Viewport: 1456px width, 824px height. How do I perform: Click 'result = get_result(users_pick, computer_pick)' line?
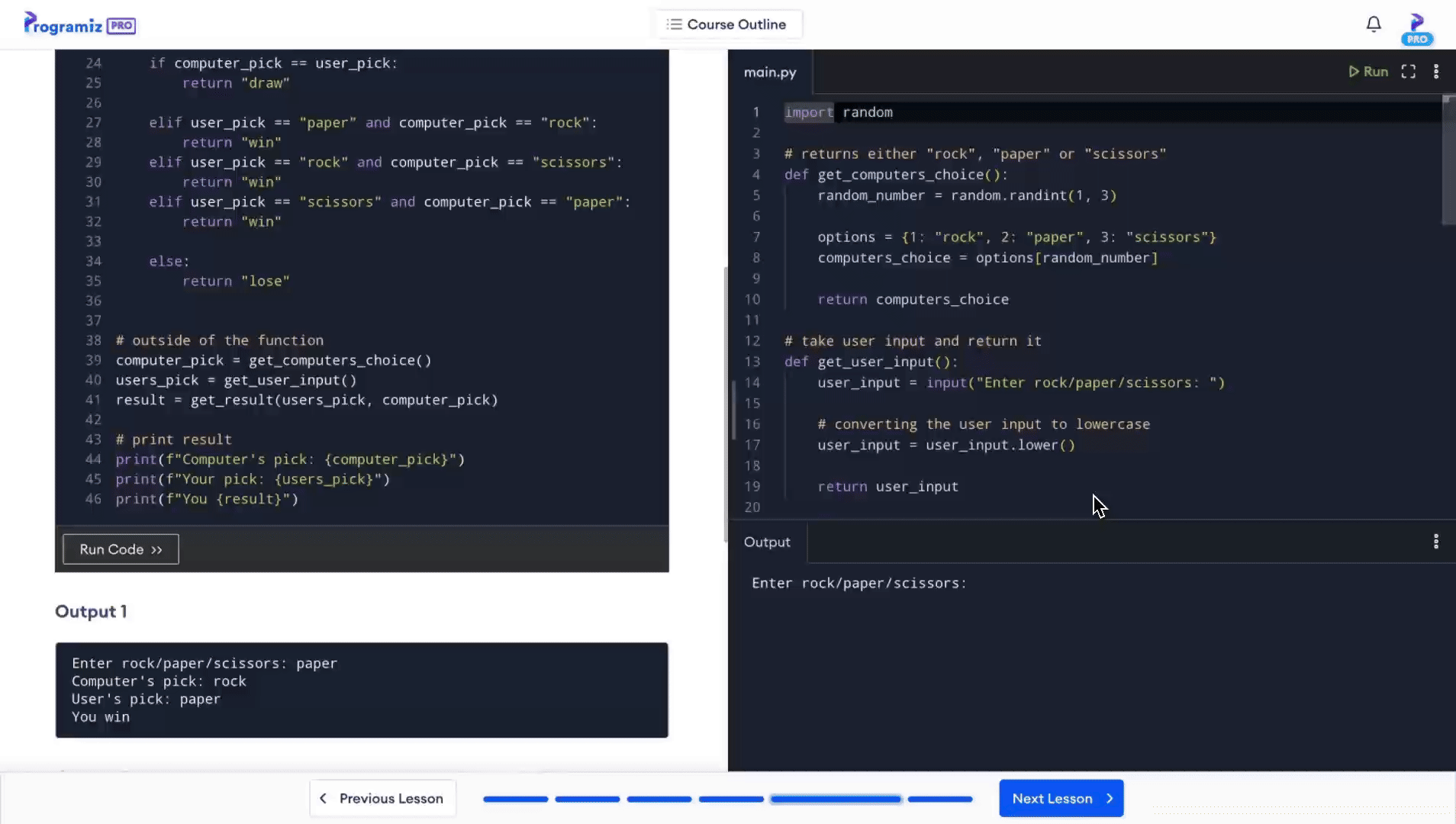[x=307, y=400]
